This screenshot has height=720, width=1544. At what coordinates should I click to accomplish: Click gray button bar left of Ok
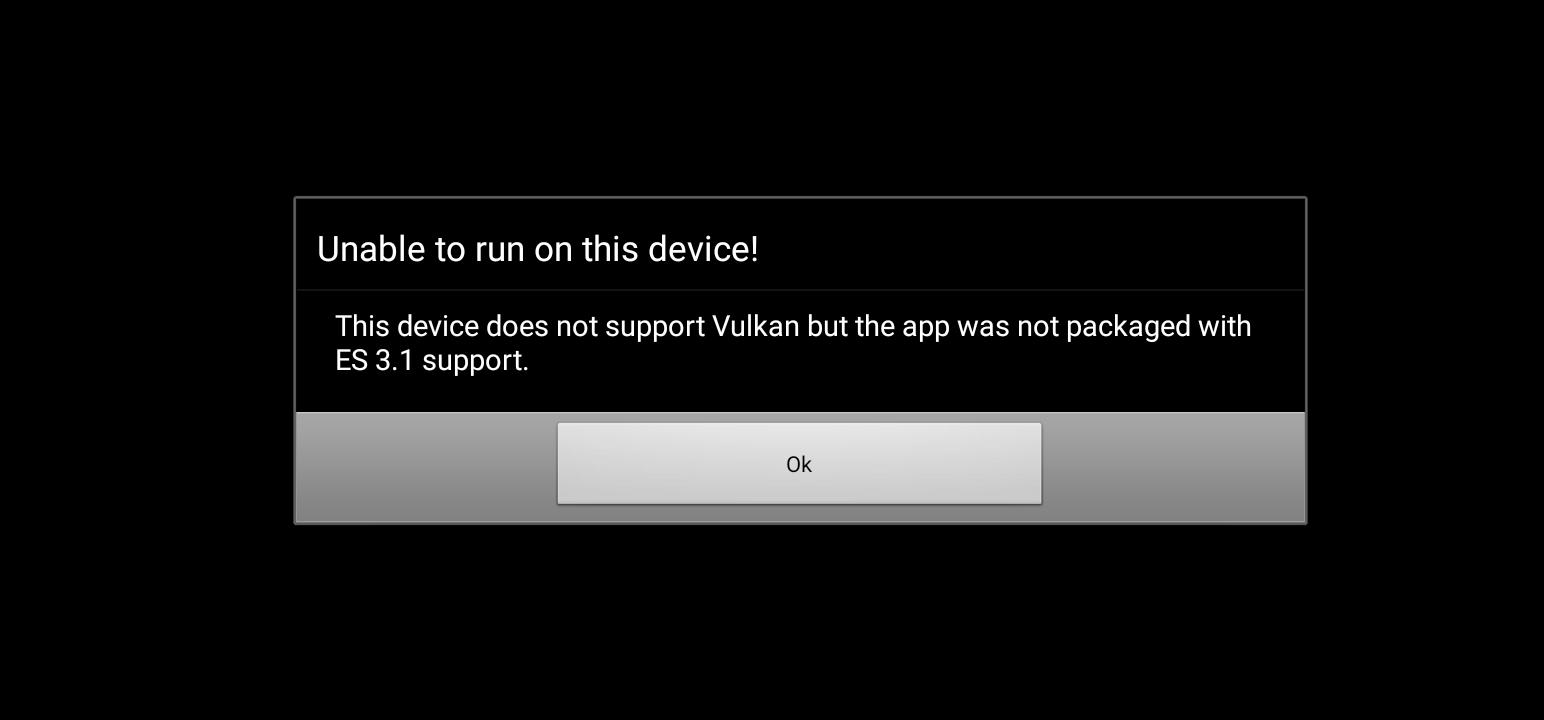tap(426, 467)
